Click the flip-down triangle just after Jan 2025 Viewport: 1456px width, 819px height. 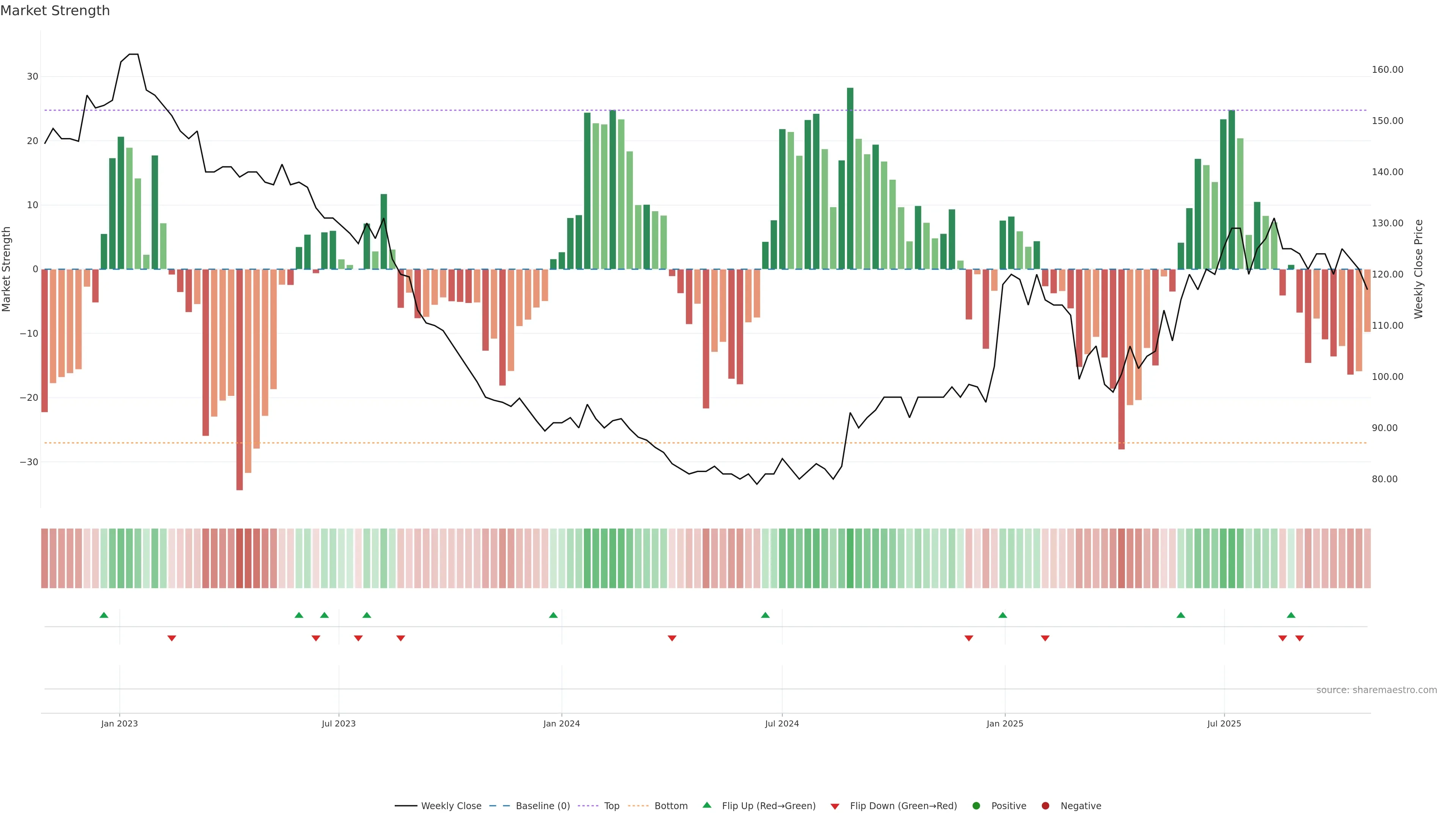1045,638
